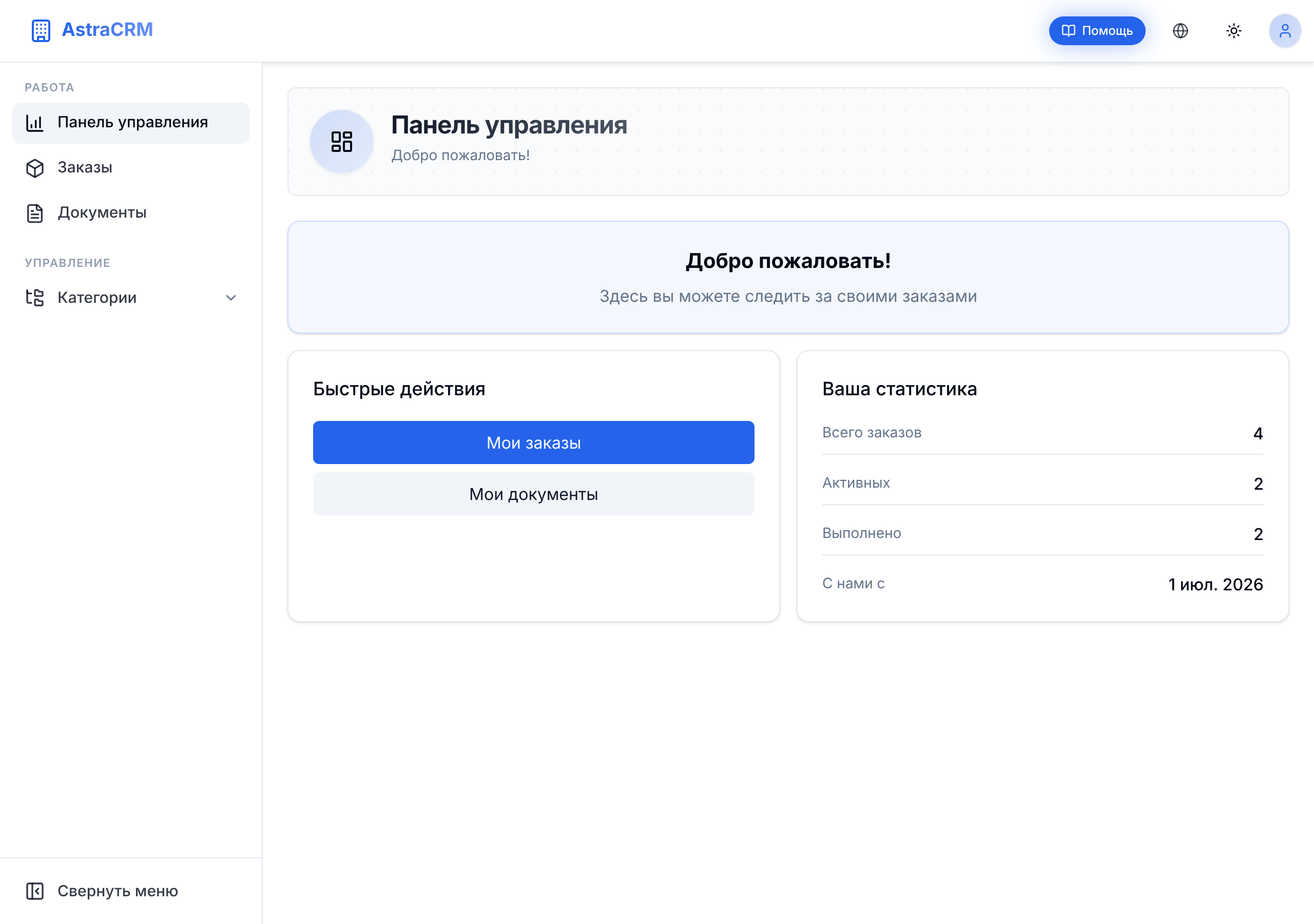
Task: Click the Мои документы button
Action: pyautogui.click(x=533, y=493)
